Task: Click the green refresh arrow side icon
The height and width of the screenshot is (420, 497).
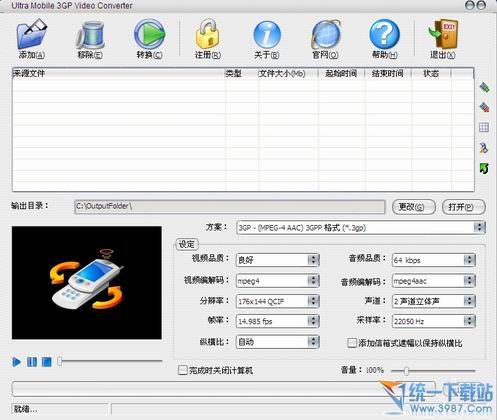Action: (x=484, y=168)
